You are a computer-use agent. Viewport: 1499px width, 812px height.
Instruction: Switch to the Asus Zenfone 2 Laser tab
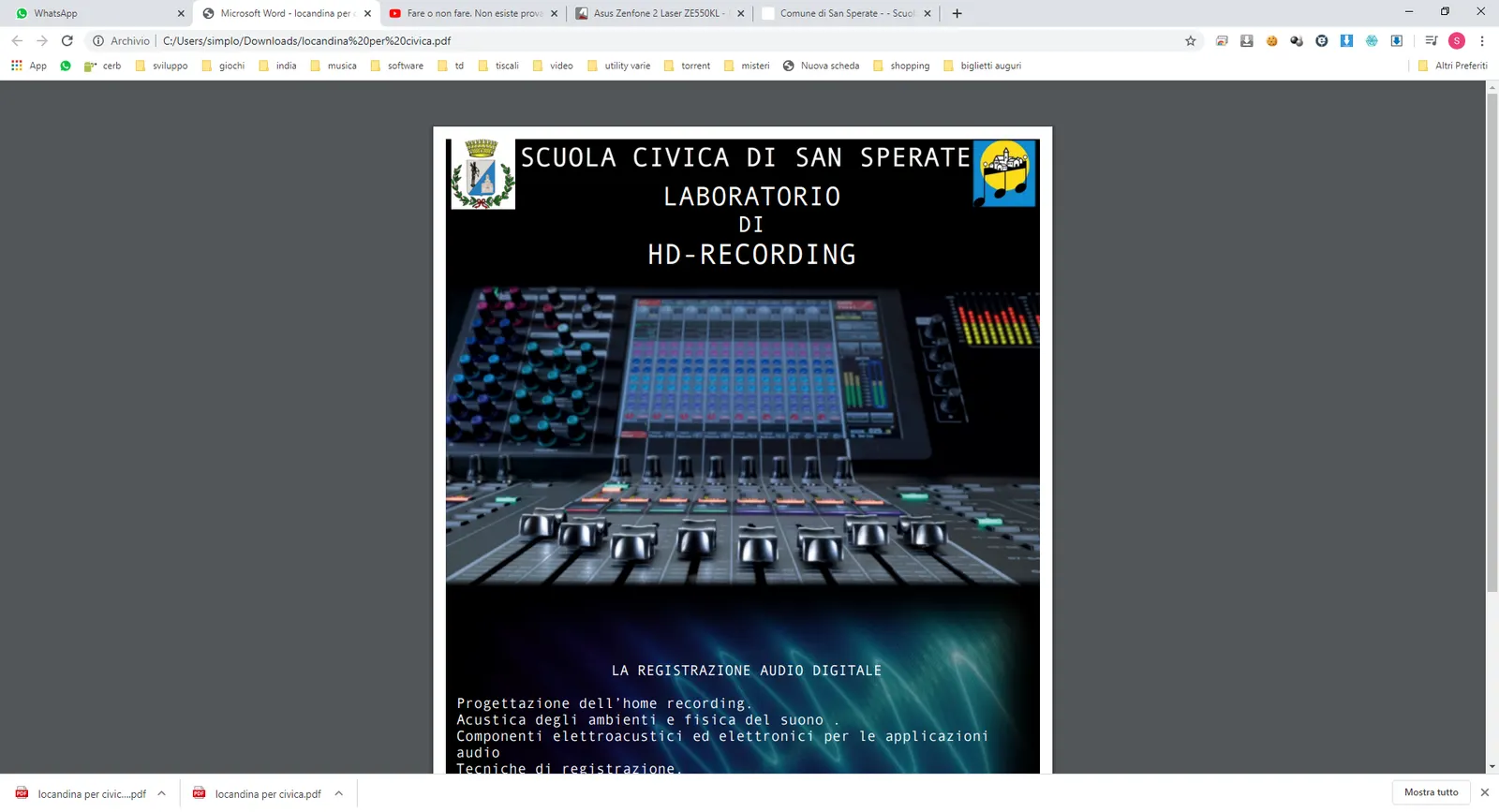point(660,13)
